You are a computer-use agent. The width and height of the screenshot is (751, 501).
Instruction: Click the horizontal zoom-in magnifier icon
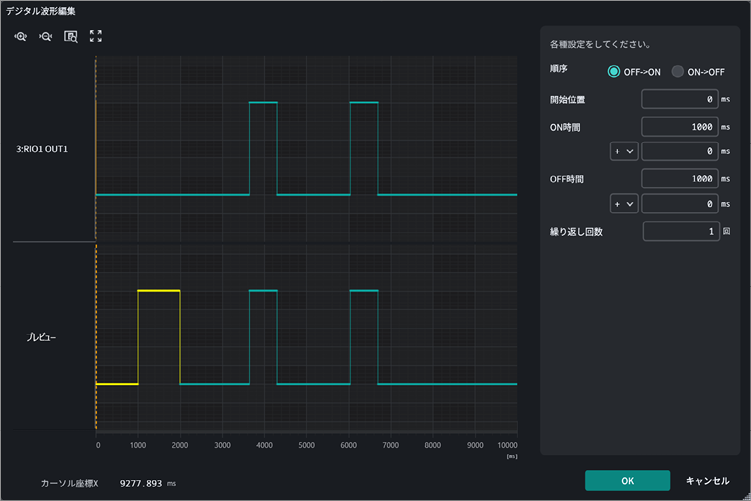(x=21, y=36)
